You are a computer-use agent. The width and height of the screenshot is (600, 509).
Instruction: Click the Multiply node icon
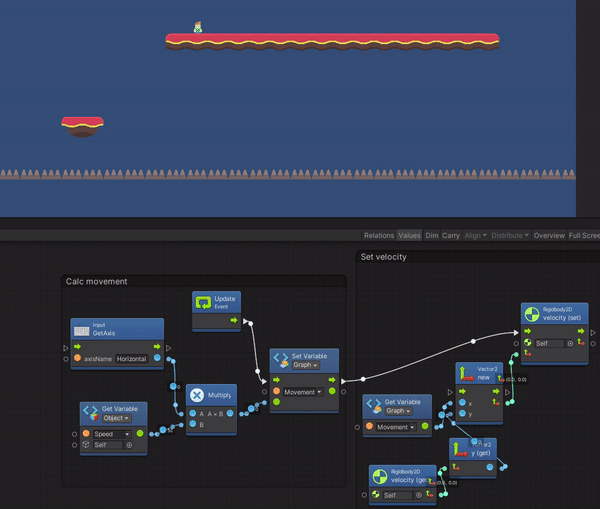coord(198,395)
